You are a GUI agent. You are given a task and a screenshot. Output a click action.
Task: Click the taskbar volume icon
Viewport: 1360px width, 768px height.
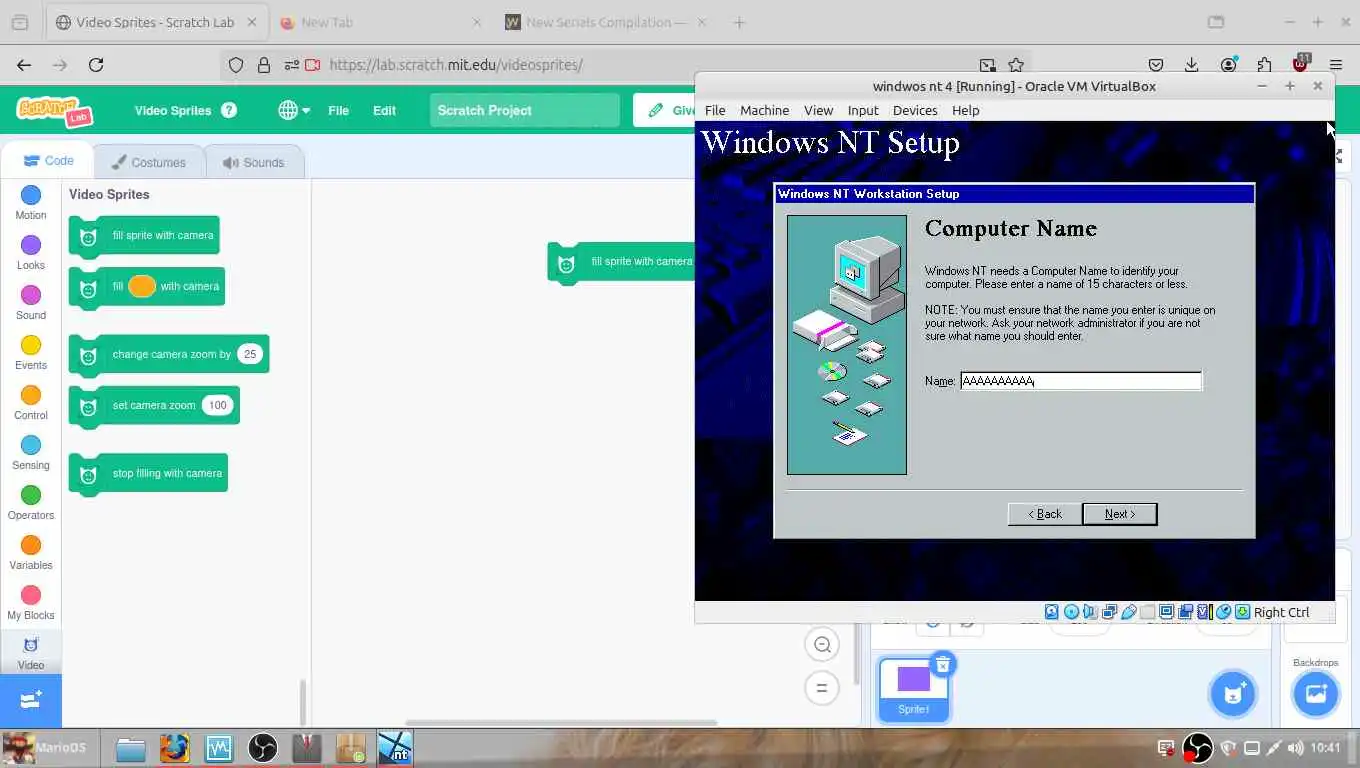pyautogui.click(x=1296, y=748)
